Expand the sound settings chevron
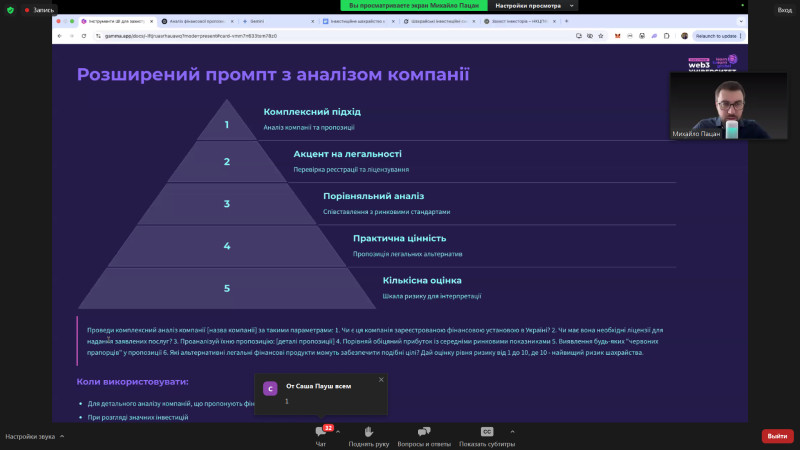800x450 pixels. [62, 436]
